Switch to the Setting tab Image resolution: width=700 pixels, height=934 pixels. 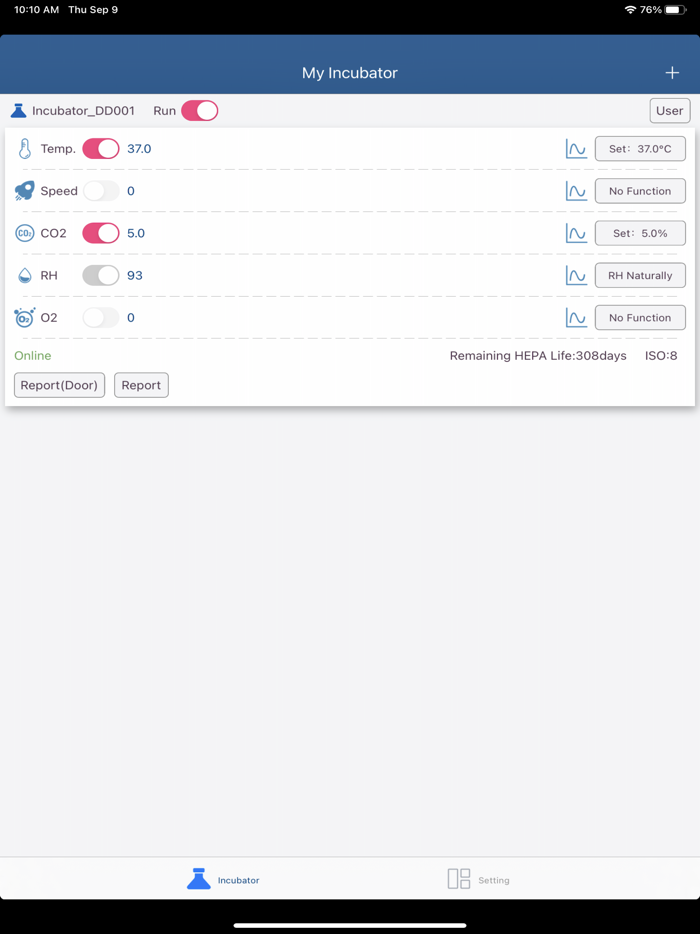(479, 879)
